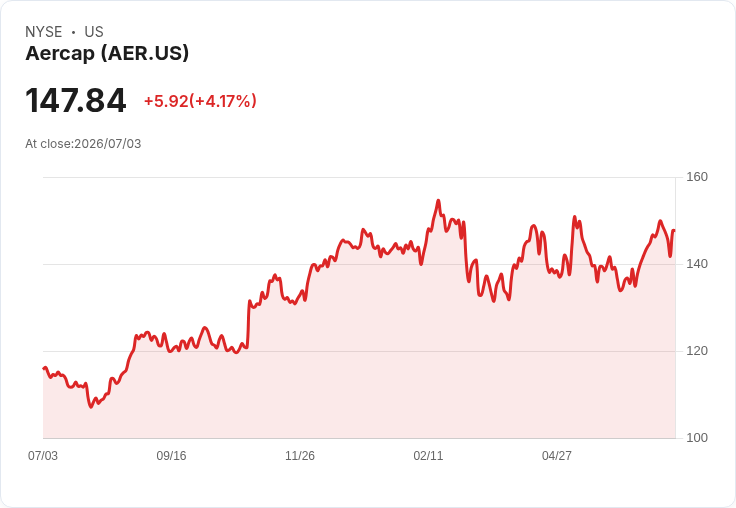
Task: Click the 140 y-axis price label
Action: [x=697, y=264]
